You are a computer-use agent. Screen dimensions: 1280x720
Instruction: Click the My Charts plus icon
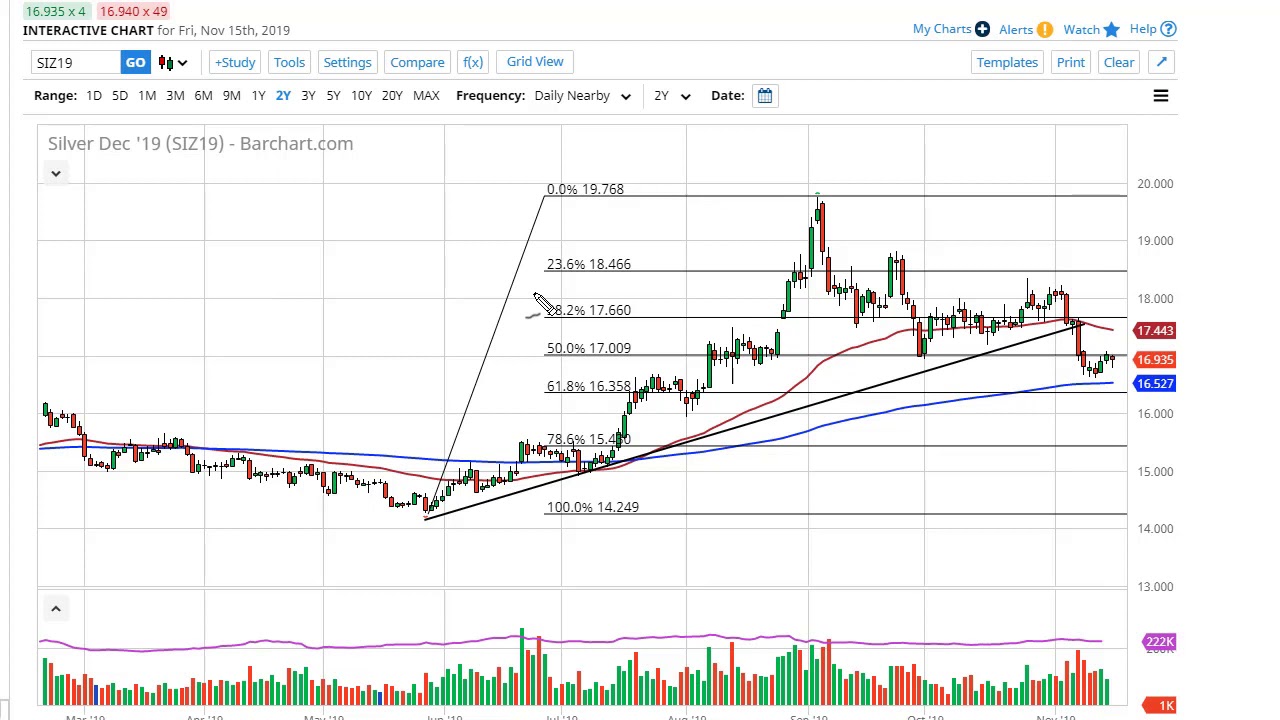click(x=982, y=29)
